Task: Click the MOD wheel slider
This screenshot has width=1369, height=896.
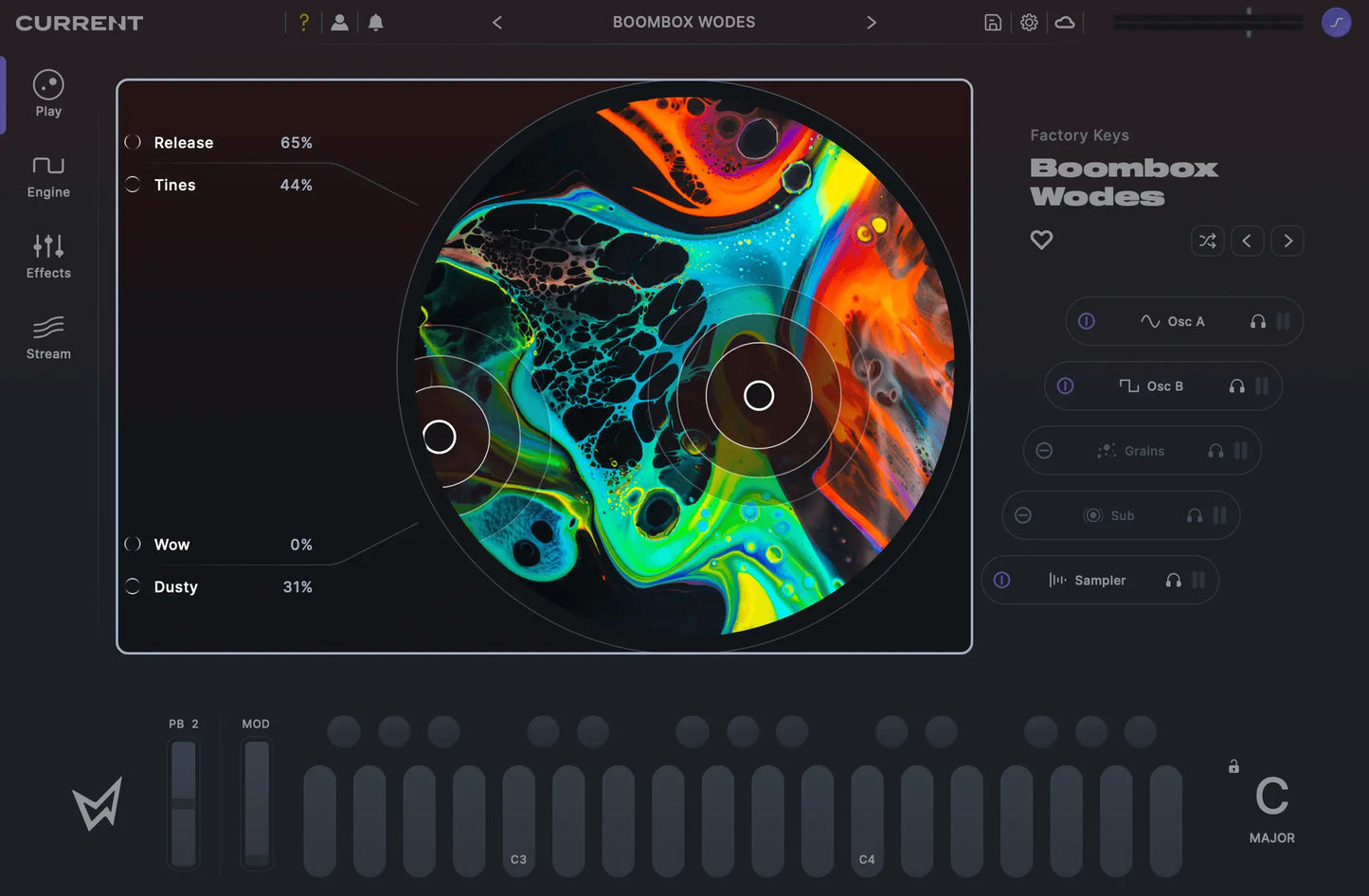Action: pyautogui.click(x=257, y=803)
